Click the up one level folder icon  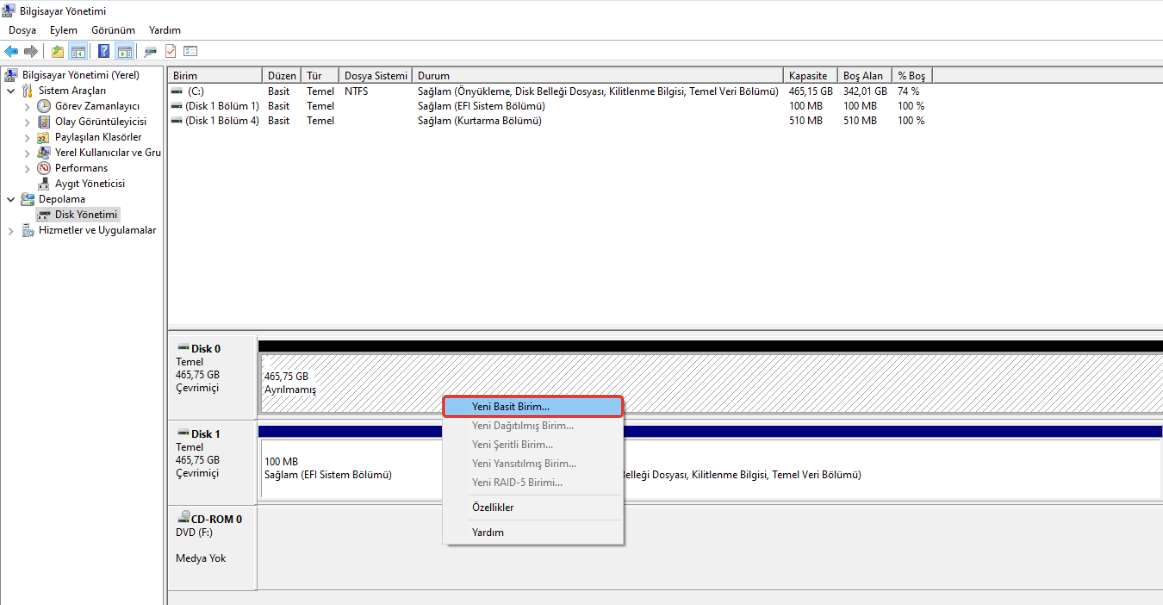[58, 51]
